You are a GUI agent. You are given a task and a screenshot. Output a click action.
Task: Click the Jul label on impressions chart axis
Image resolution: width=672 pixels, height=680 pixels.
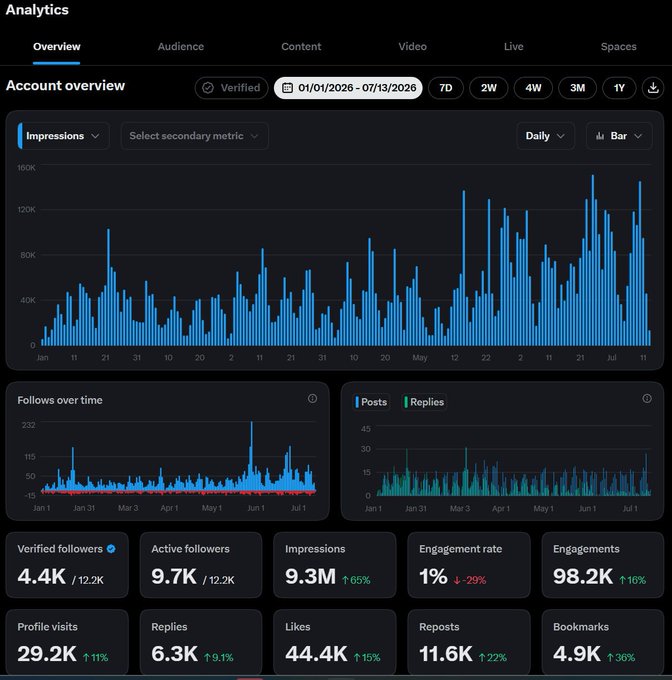(x=611, y=358)
